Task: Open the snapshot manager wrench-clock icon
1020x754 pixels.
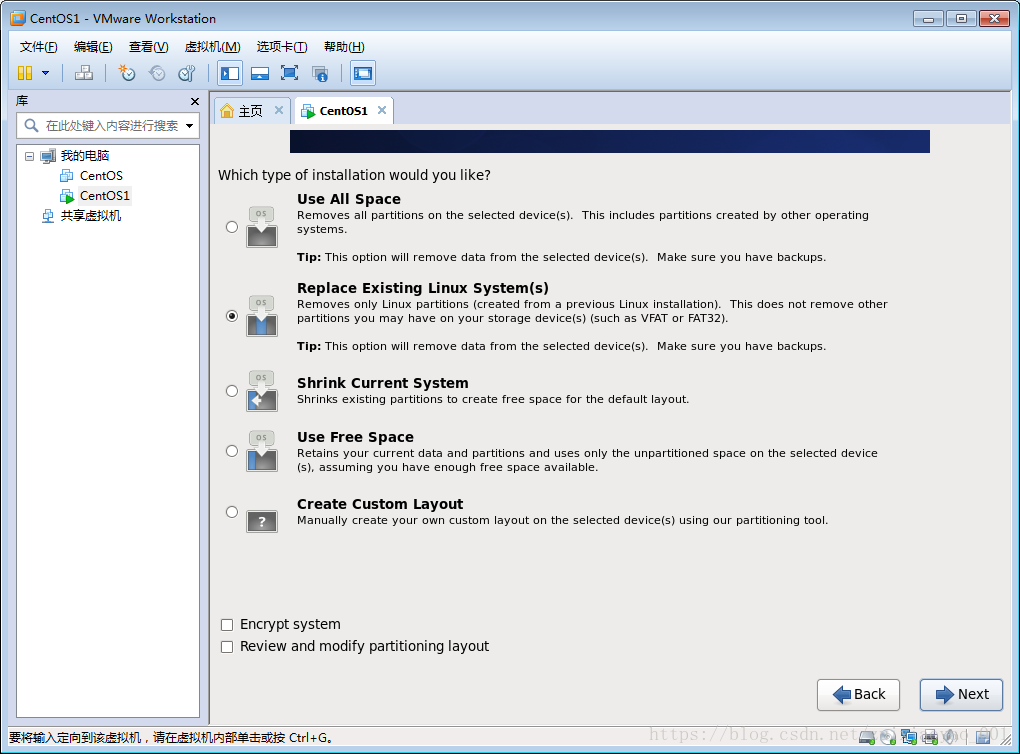Action: (x=187, y=73)
